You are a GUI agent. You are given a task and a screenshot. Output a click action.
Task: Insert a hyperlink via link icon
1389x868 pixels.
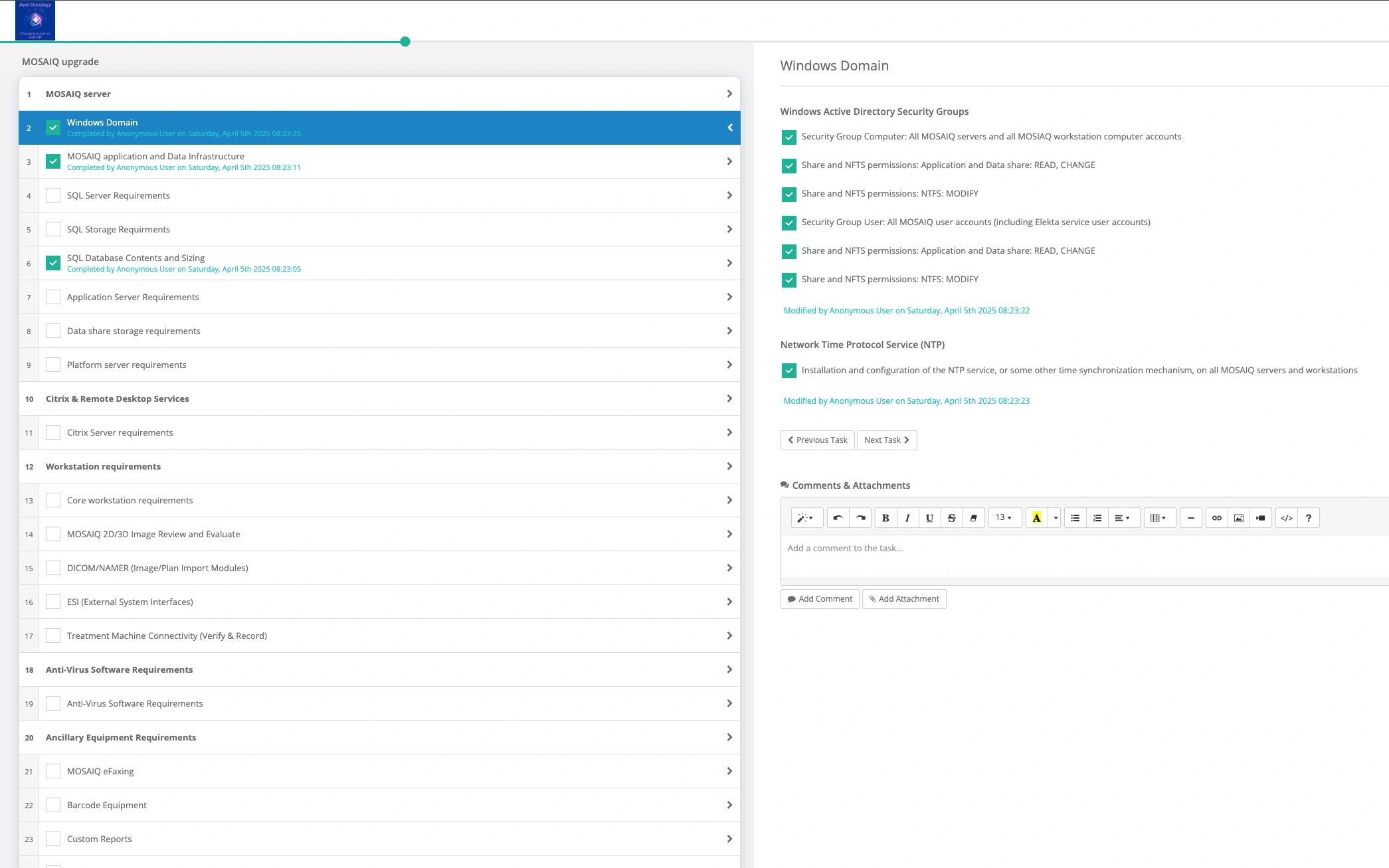tap(1217, 518)
